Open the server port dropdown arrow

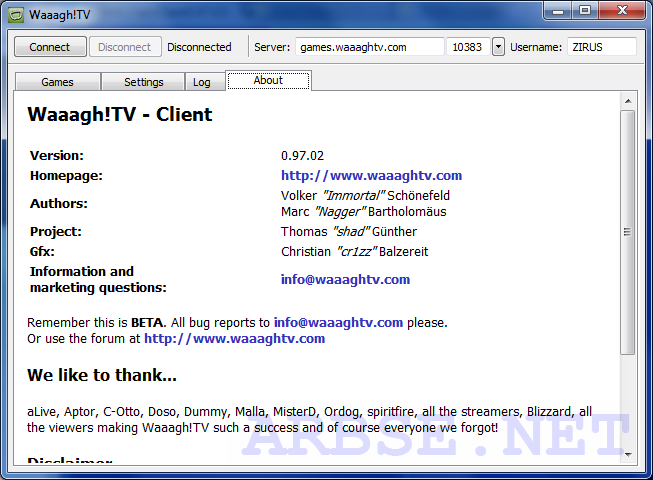coord(498,47)
